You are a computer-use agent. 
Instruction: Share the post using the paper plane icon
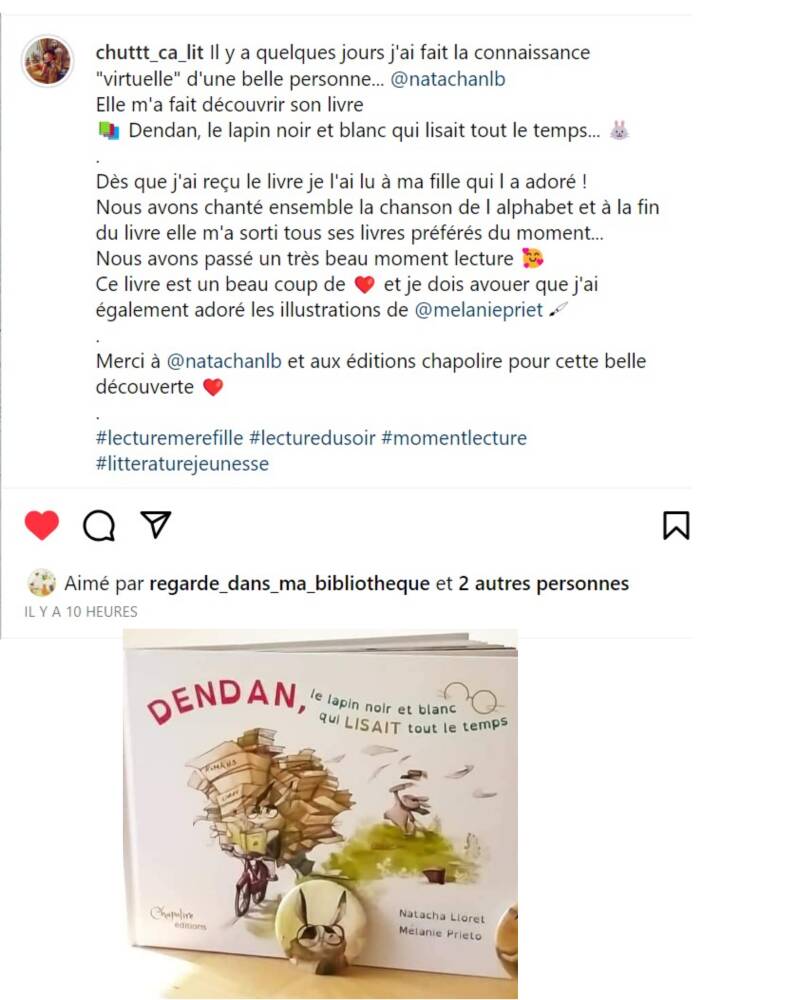[x=156, y=524]
